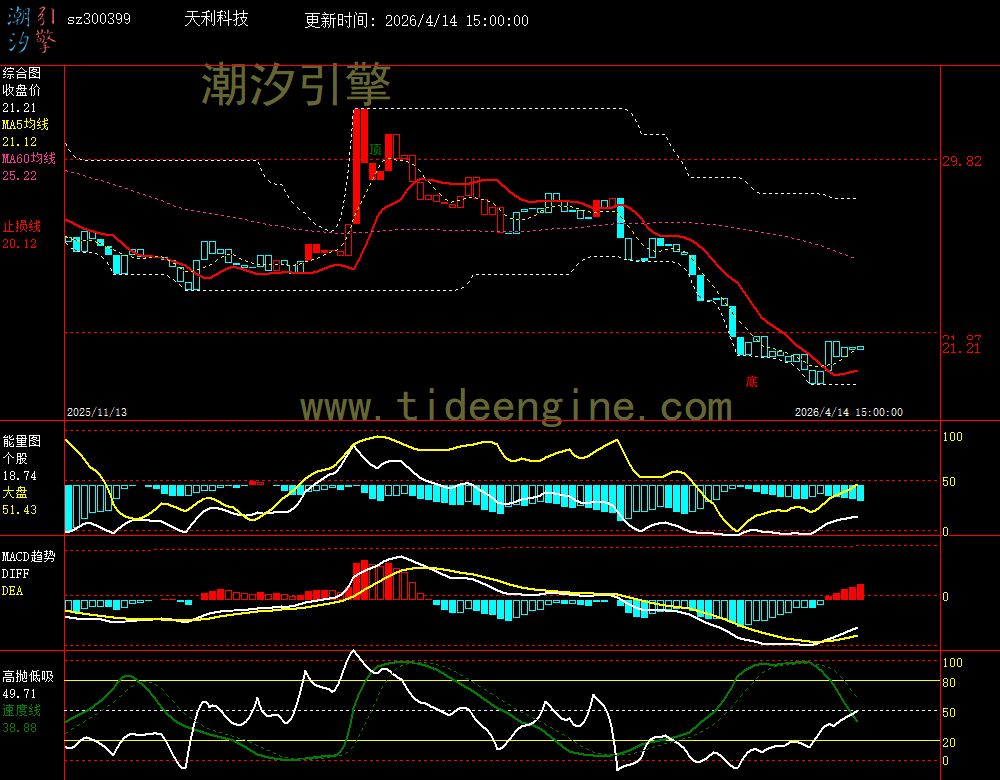This screenshot has width=1000, height=780.
Task: Click the 高抛低吸 panel label
Action: coord(27,677)
